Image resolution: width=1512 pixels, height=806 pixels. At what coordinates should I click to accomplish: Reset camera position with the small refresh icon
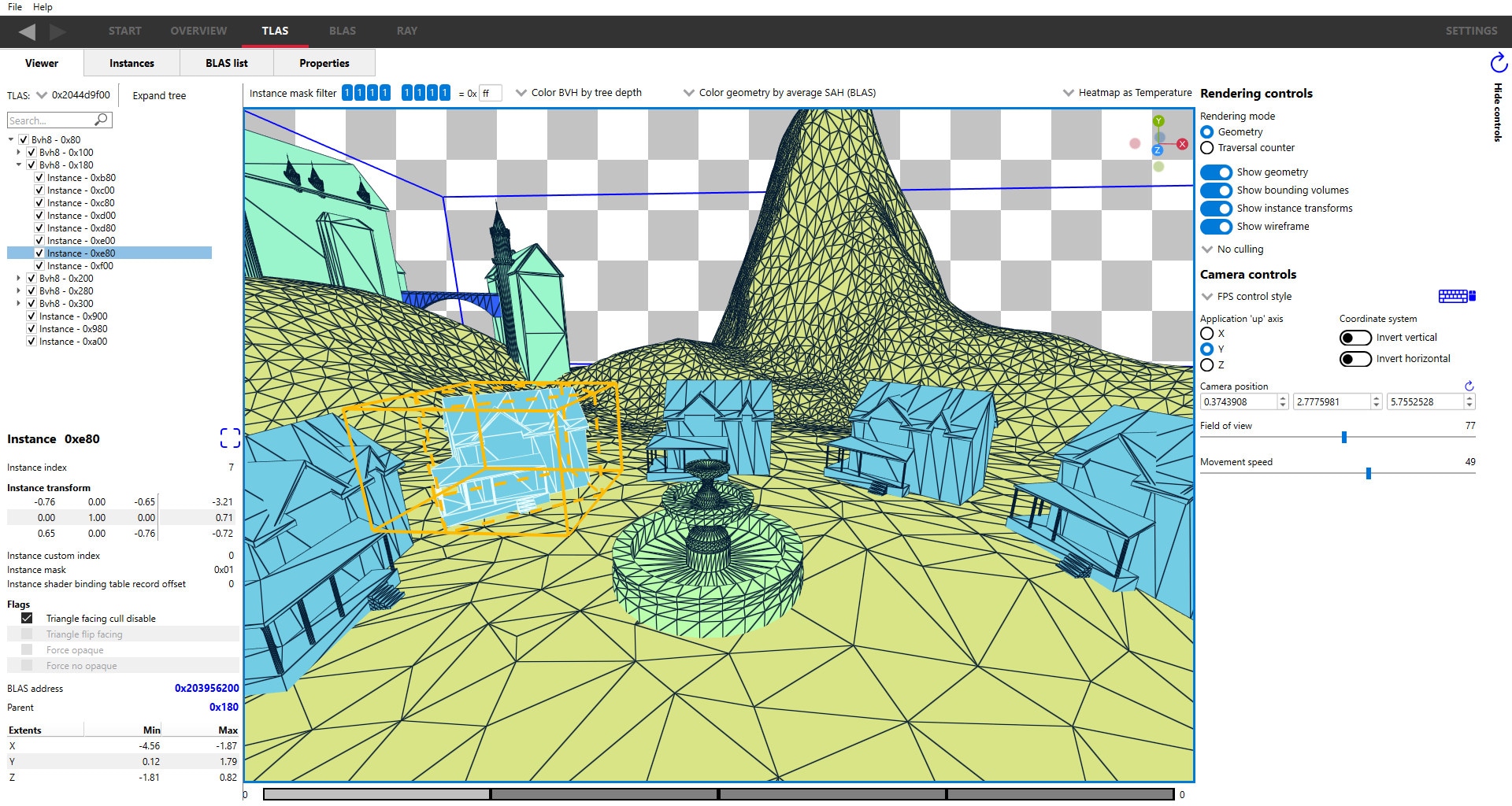click(1469, 386)
